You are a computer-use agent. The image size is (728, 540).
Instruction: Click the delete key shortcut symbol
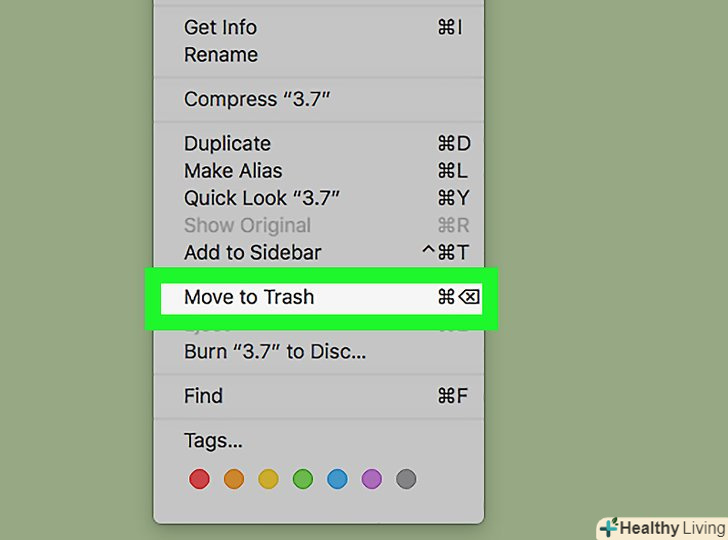pyautogui.click(x=470, y=297)
